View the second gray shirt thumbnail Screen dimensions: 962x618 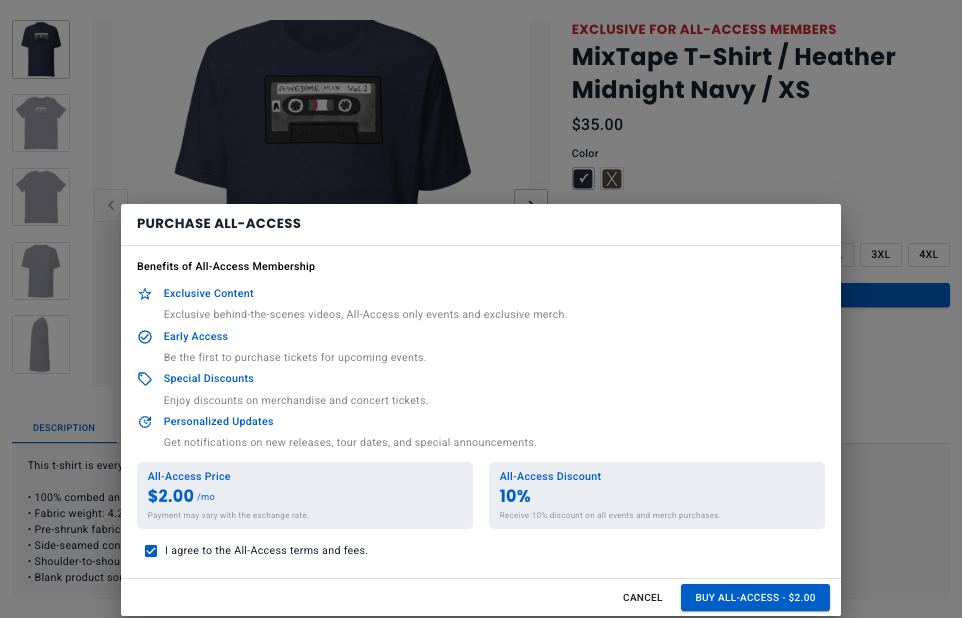[x=41, y=123]
